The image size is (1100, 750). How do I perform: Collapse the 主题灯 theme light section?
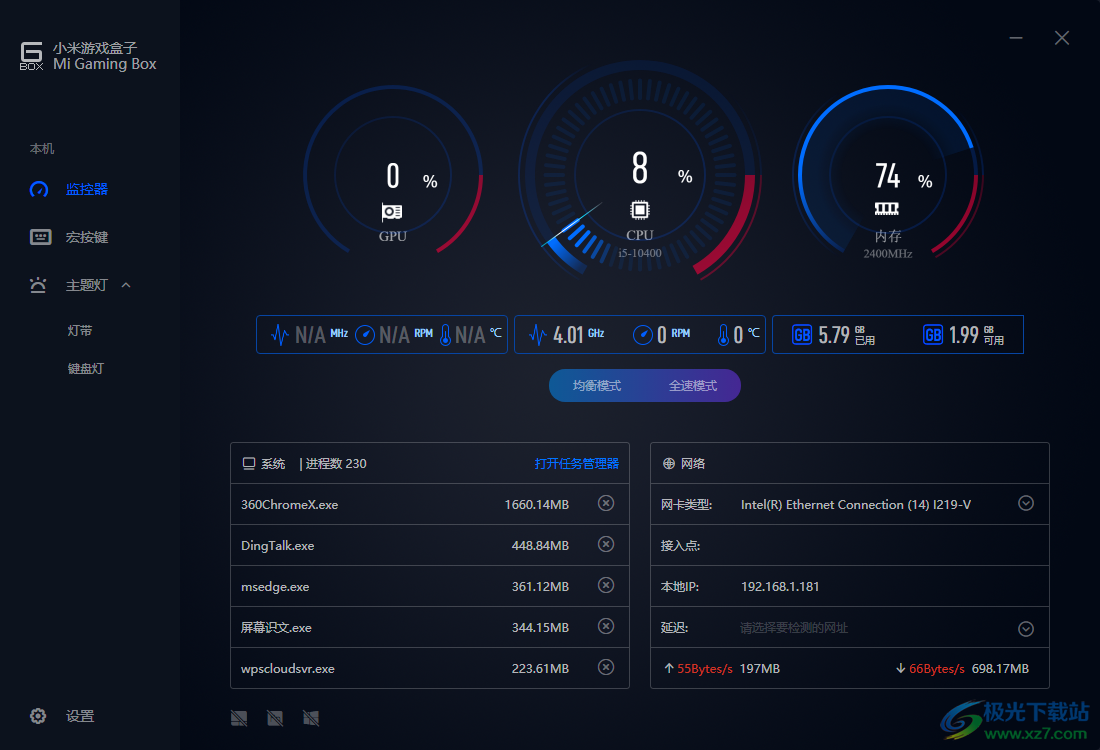126,285
